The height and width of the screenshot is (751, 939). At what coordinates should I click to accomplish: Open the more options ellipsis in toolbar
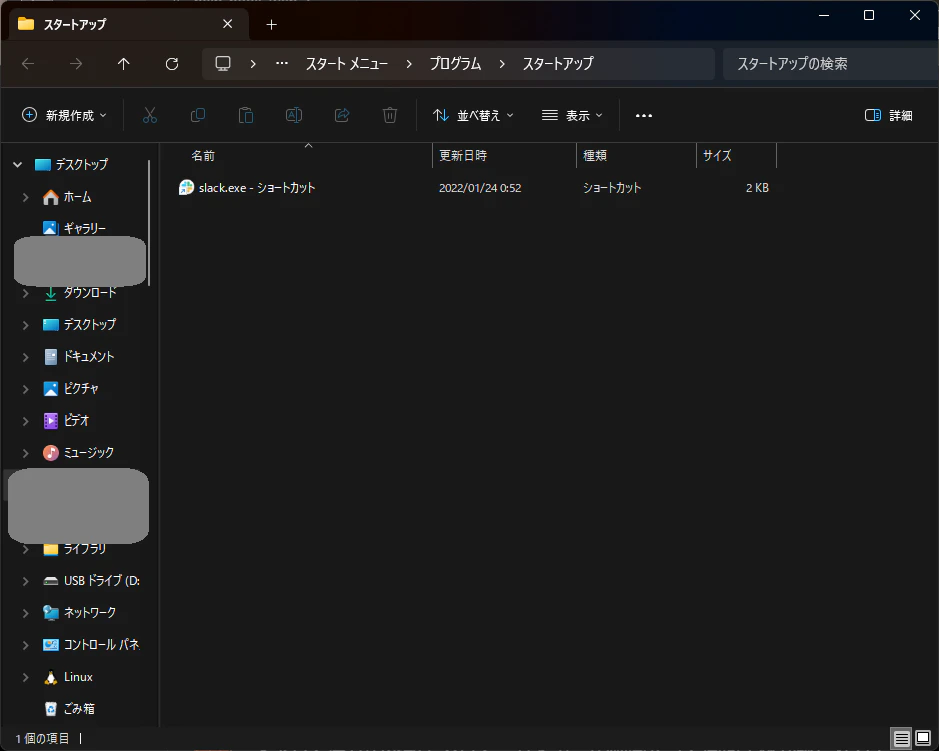click(x=644, y=116)
